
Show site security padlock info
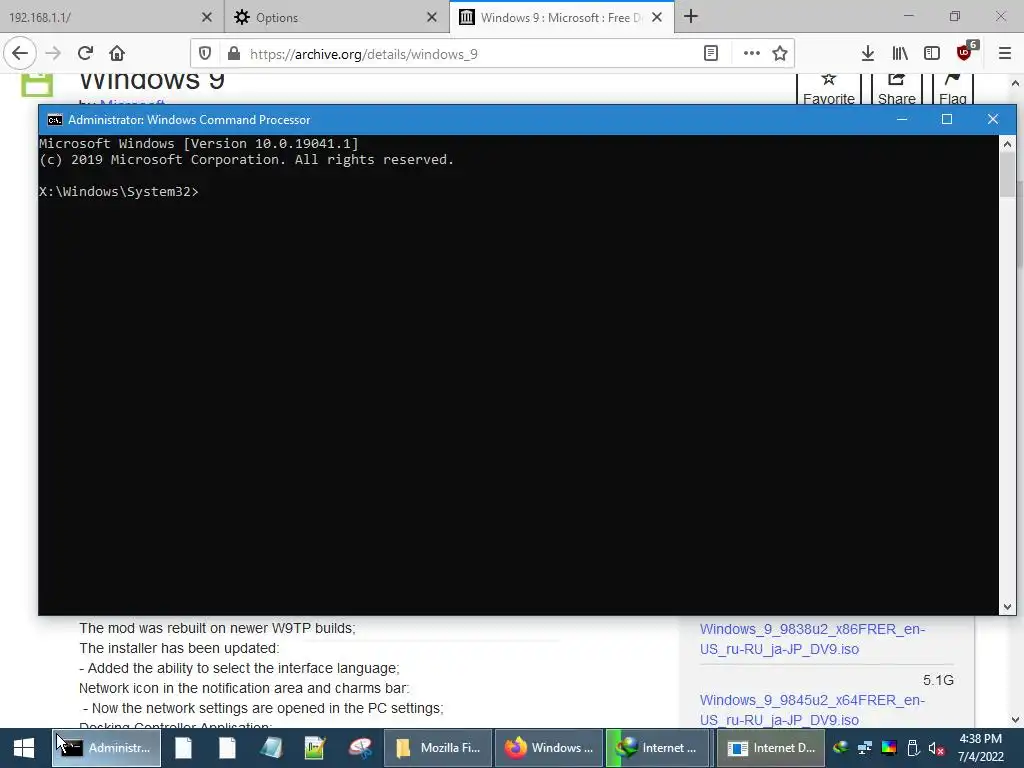(x=233, y=54)
